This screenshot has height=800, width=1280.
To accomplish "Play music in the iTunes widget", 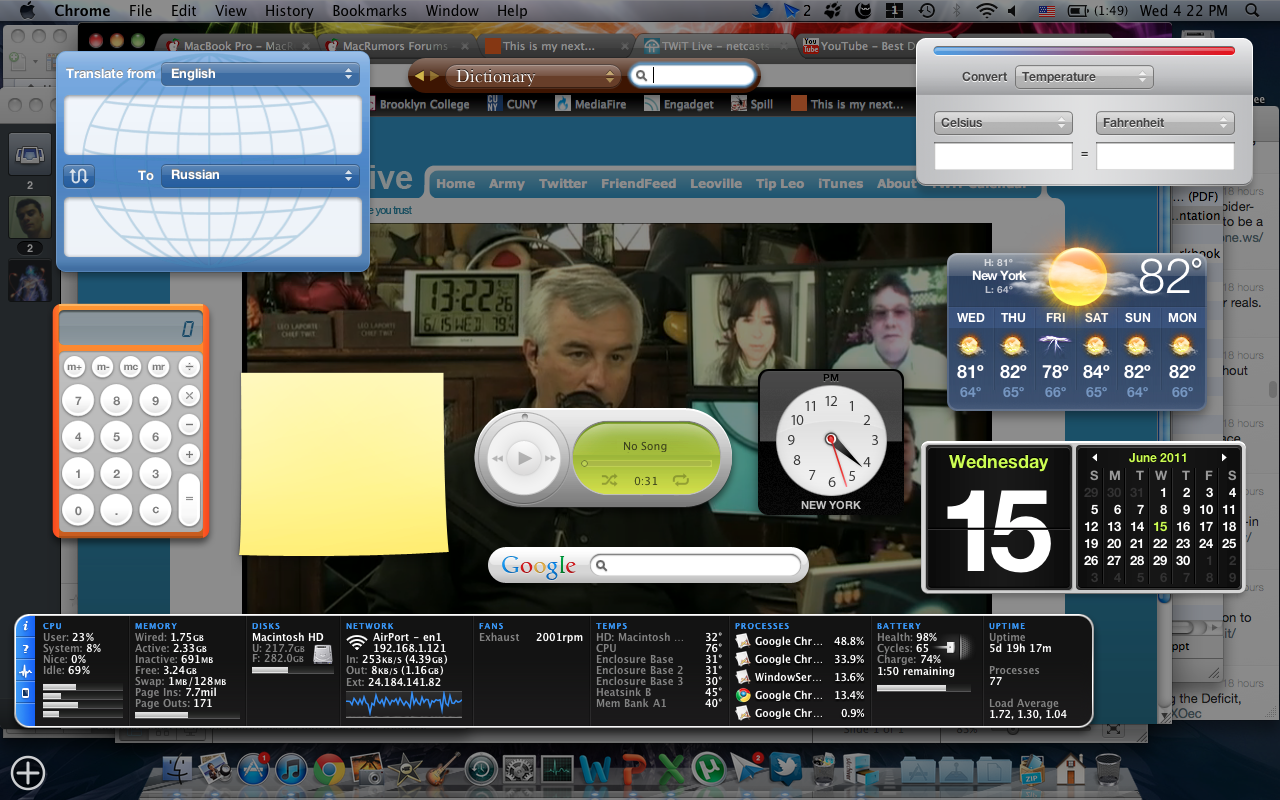I will pyautogui.click(x=524, y=458).
